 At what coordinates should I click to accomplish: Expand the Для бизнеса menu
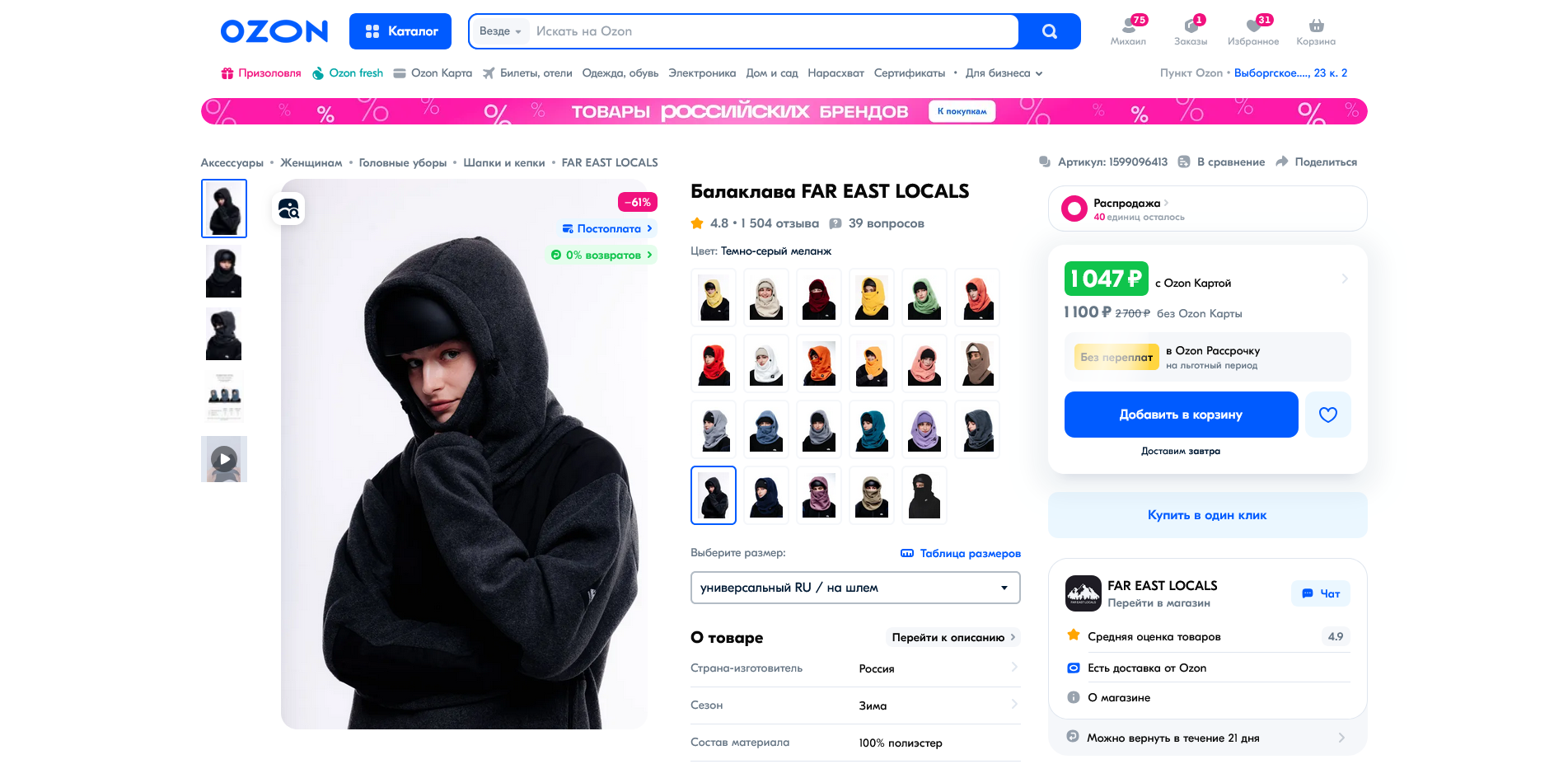coord(1004,73)
